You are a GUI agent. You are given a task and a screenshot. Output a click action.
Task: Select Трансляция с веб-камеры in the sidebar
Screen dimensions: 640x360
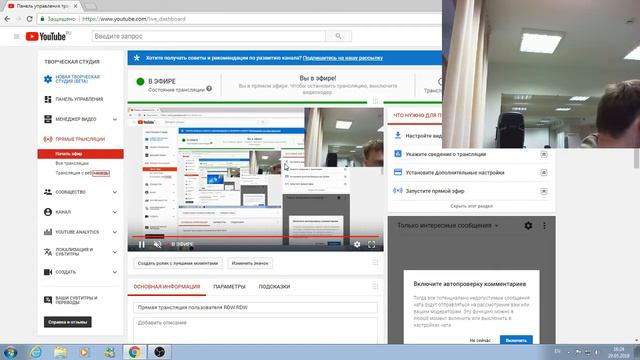[x=82, y=173]
